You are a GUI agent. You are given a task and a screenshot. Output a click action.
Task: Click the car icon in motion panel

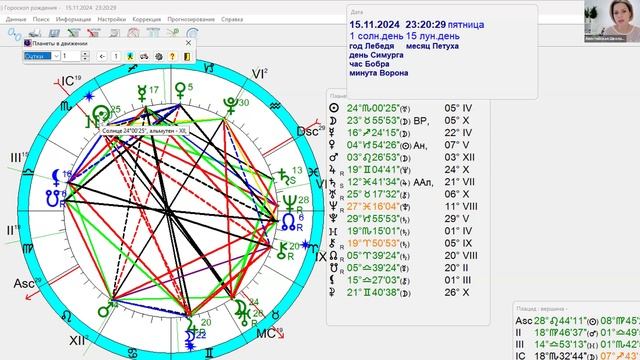tap(144, 56)
